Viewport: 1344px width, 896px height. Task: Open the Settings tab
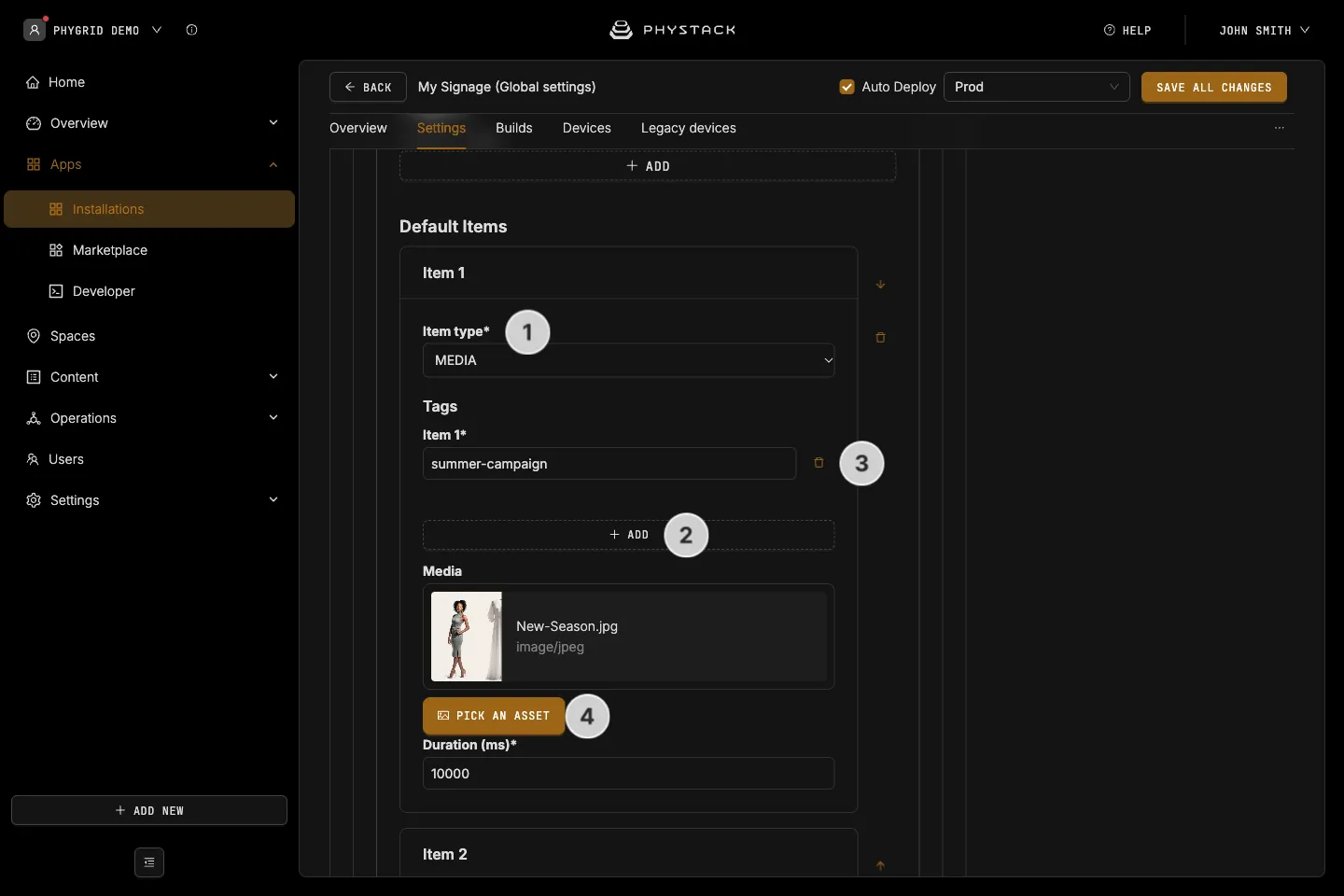[441, 128]
